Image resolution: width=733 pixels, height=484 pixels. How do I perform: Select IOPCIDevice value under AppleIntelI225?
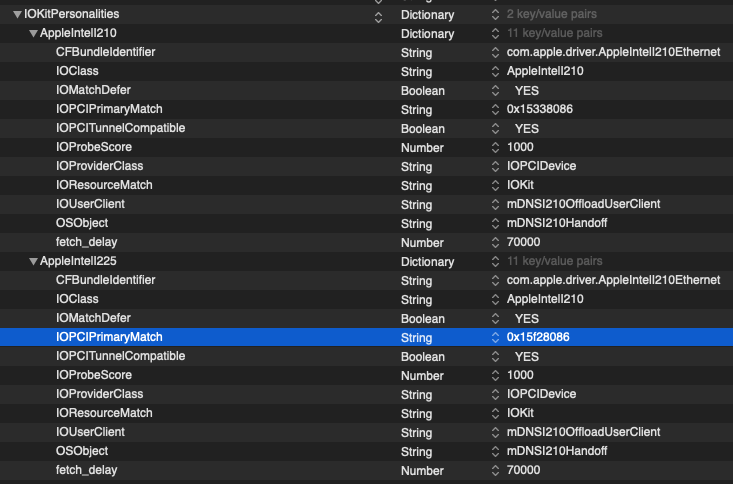click(x=541, y=394)
